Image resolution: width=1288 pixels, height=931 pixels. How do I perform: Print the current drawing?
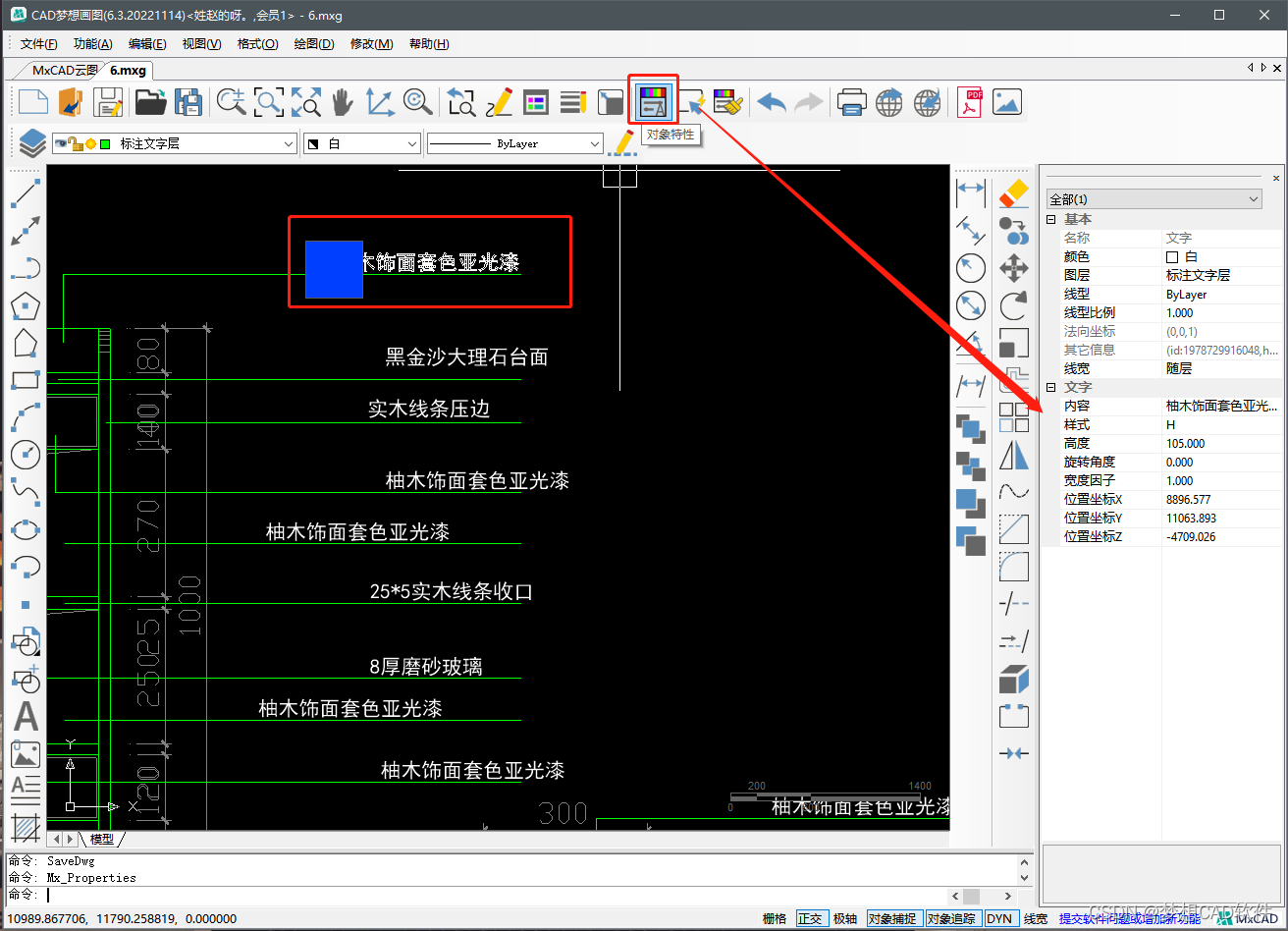(x=851, y=100)
